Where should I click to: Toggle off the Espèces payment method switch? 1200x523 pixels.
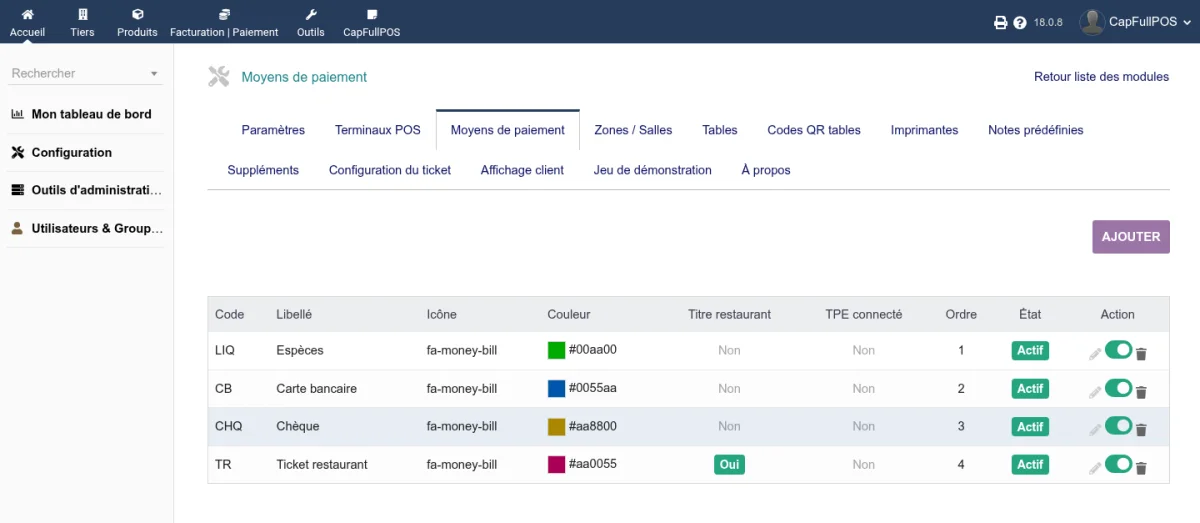tap(1118, 349)
